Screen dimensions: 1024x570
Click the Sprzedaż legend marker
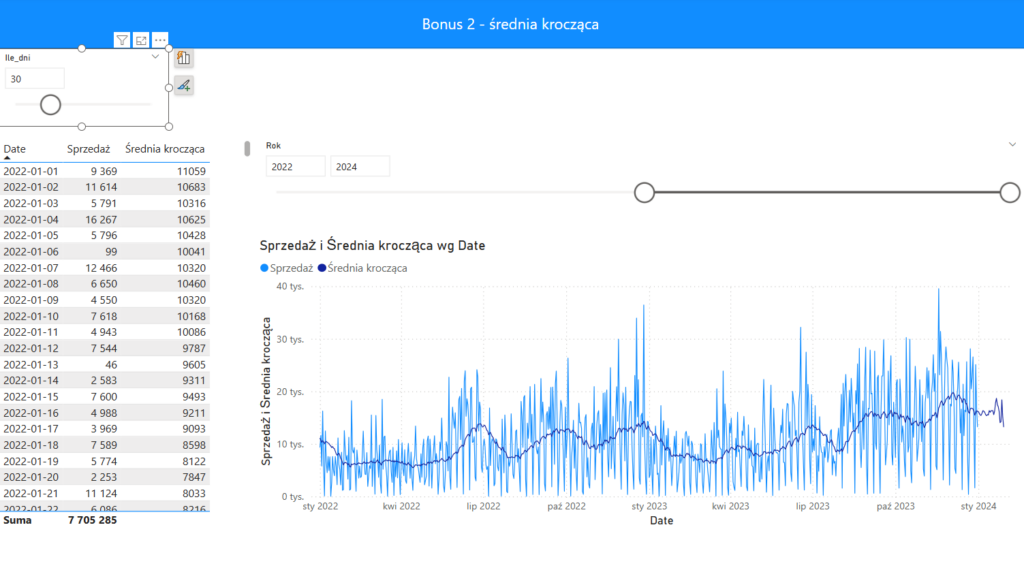coord(264,268)
